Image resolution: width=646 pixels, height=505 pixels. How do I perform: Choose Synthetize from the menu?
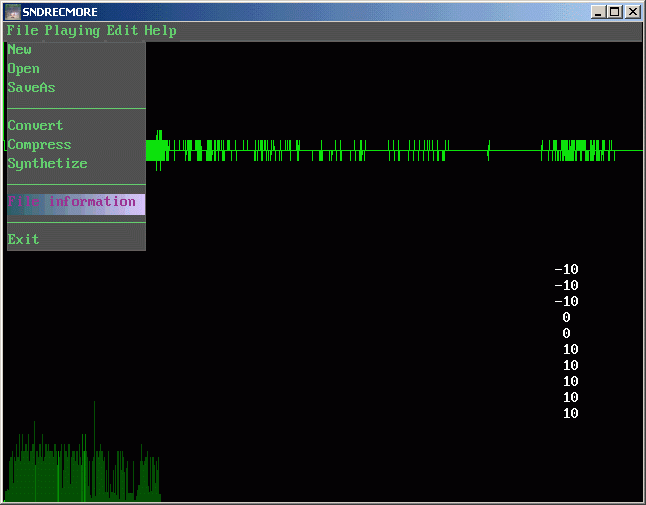tap(48, 164)
